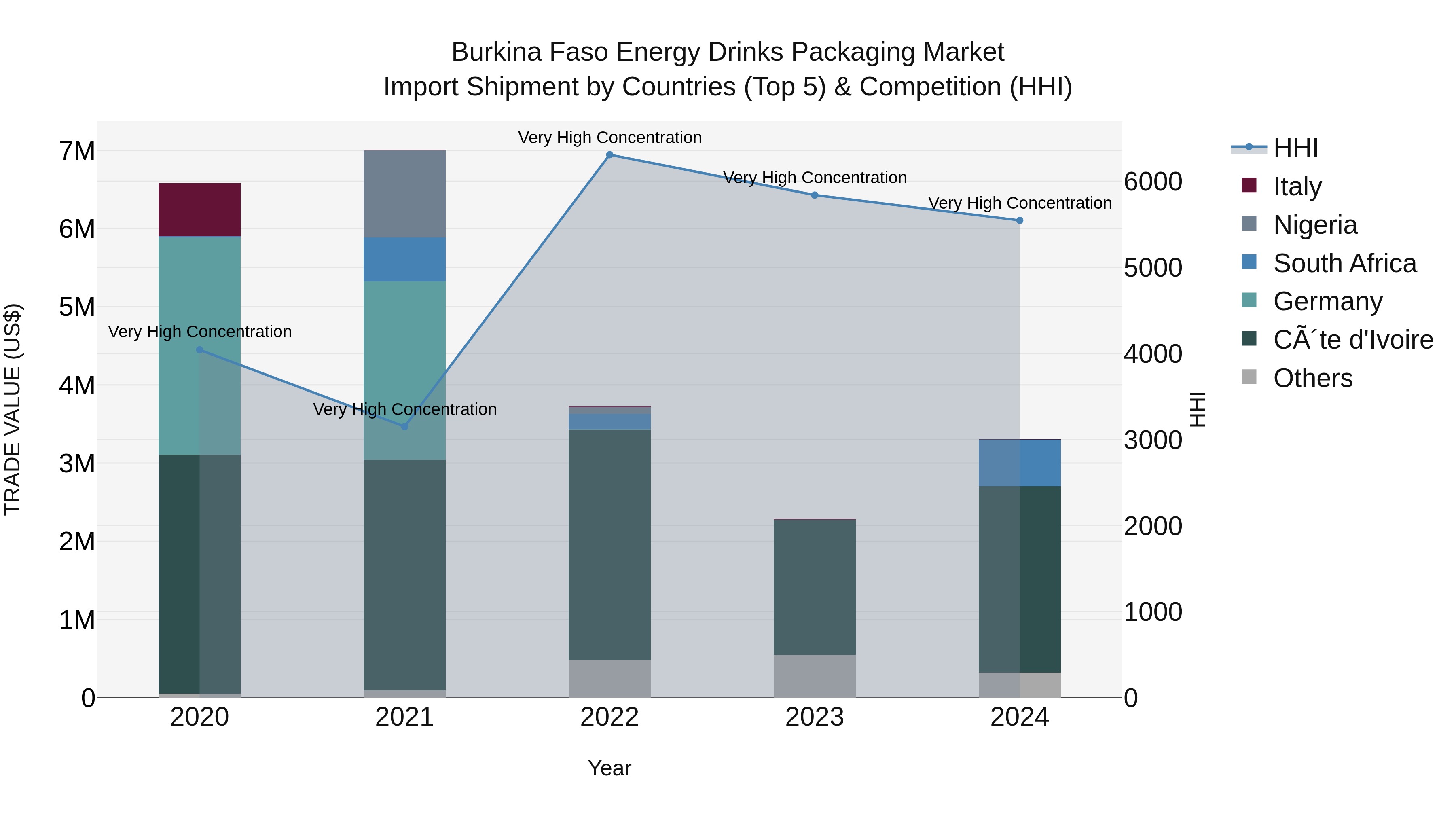Toggle the HHI legend entry

[1274, 148]
